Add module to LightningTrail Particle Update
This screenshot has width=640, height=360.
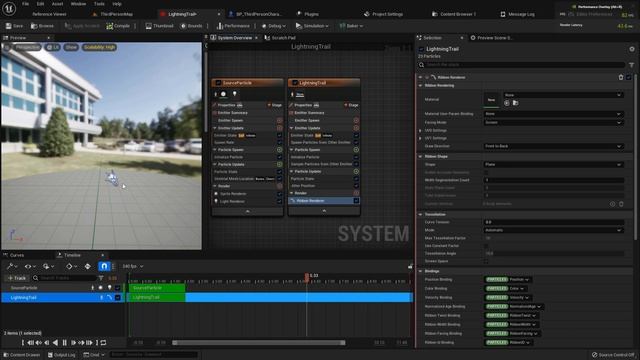click(356, 171)
